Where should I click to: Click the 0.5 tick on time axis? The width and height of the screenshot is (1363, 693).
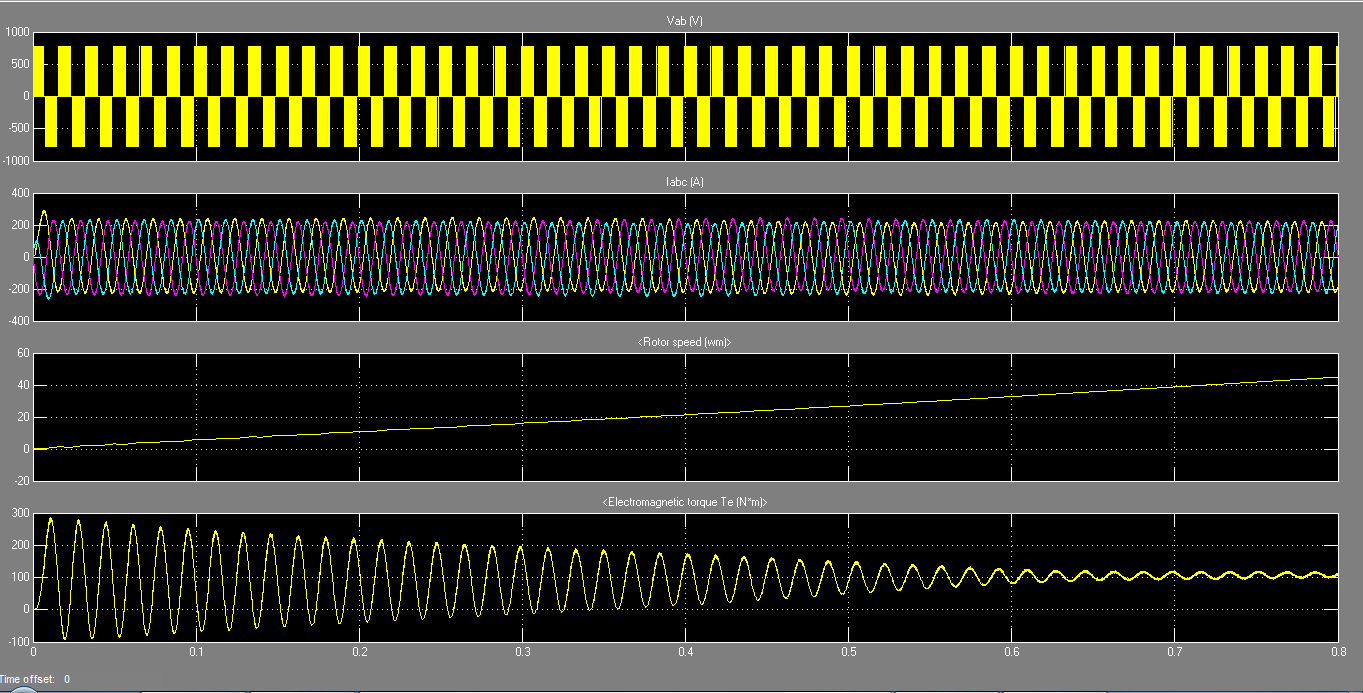pyautogui.click(x=848, y=651)
